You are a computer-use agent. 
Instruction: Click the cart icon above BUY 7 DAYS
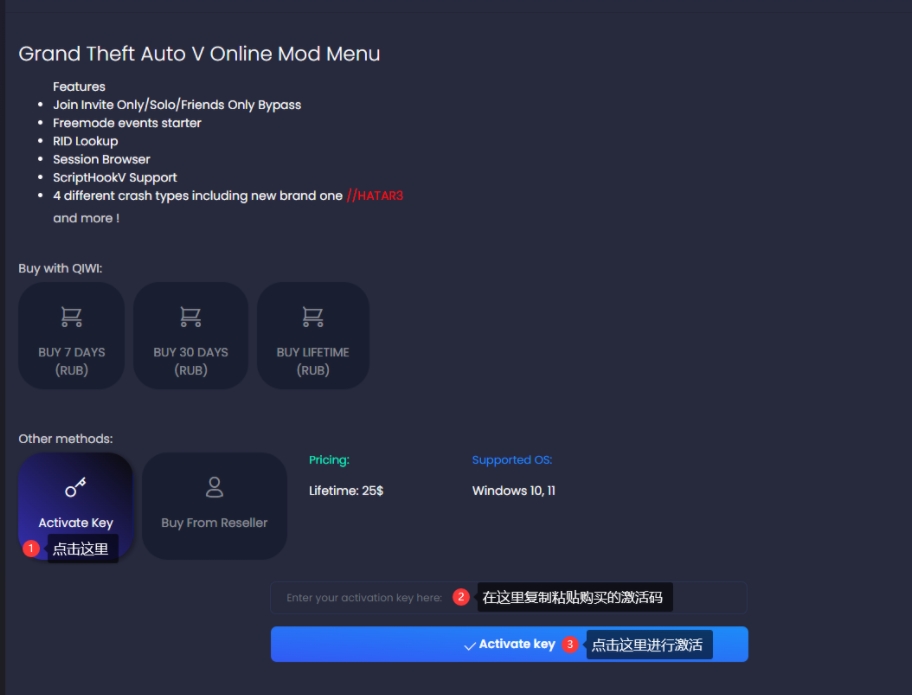[x=72, y=317]
